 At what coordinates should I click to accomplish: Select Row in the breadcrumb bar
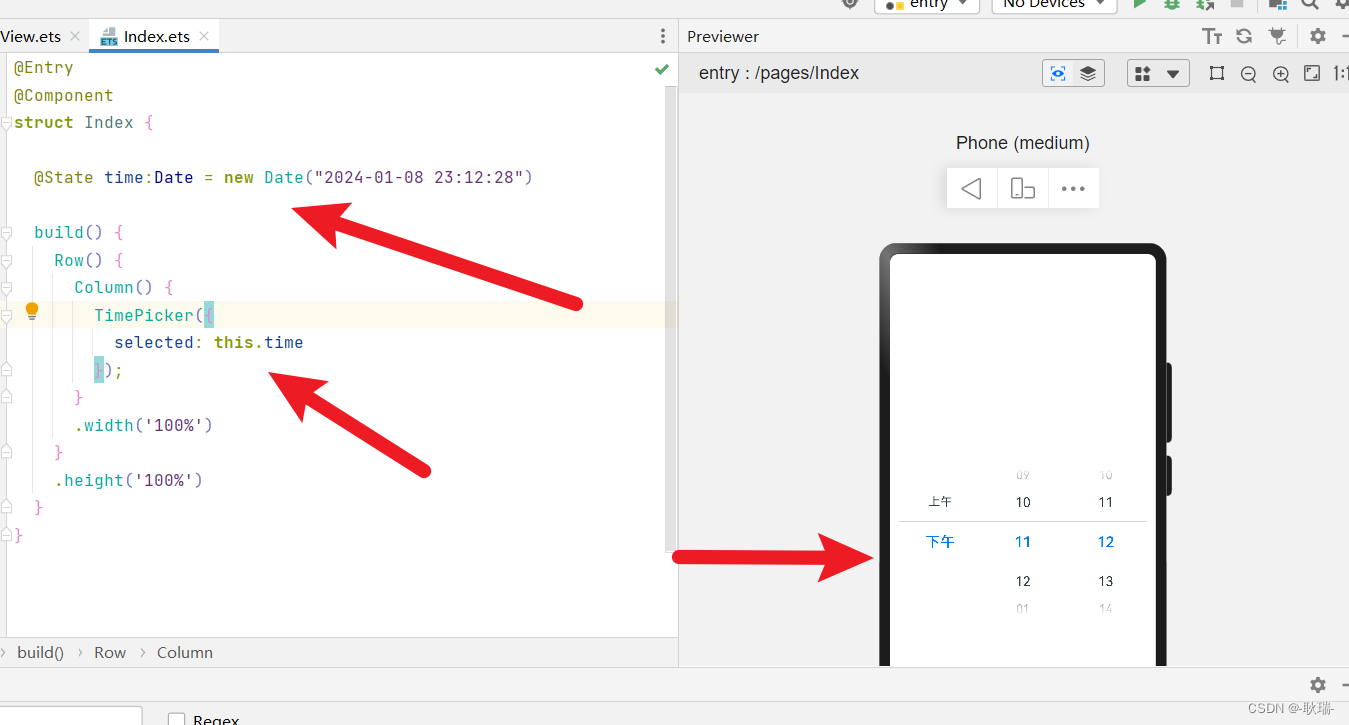(x=110, y=652)
